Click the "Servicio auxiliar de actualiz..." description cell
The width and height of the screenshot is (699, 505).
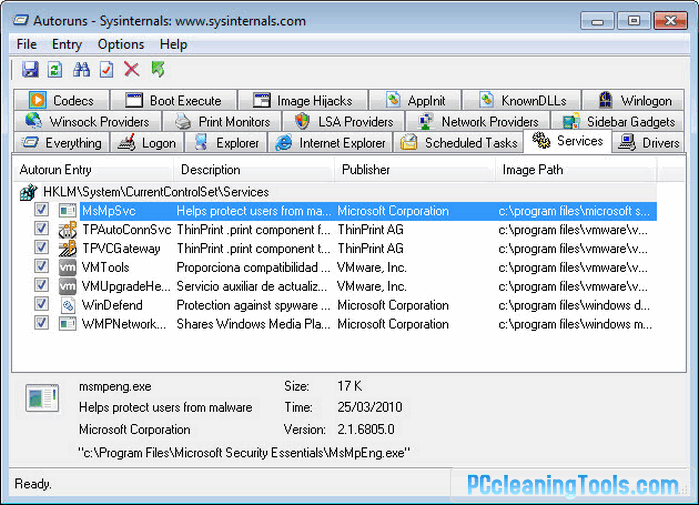[251, 286]
